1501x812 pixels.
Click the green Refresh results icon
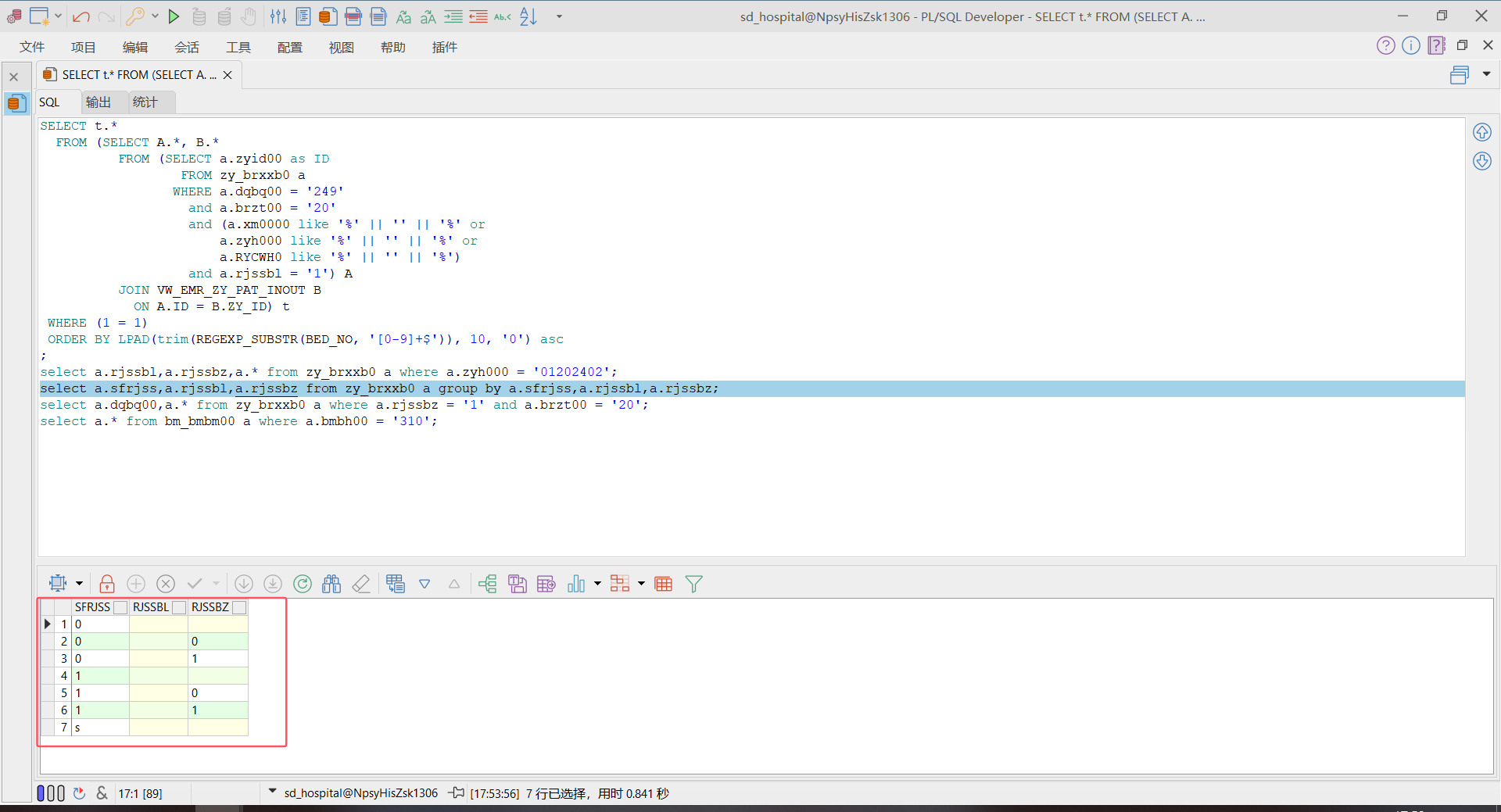[303, 584]
